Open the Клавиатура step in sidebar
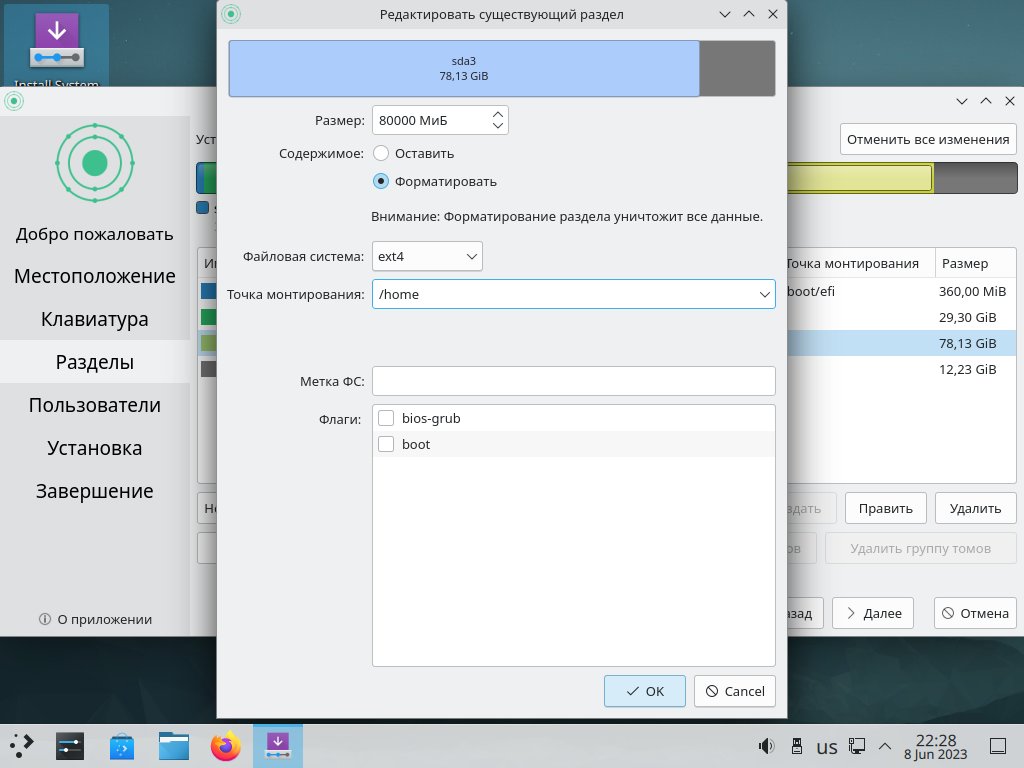This screenshot has width=1024, height=768. click(95, 319)
